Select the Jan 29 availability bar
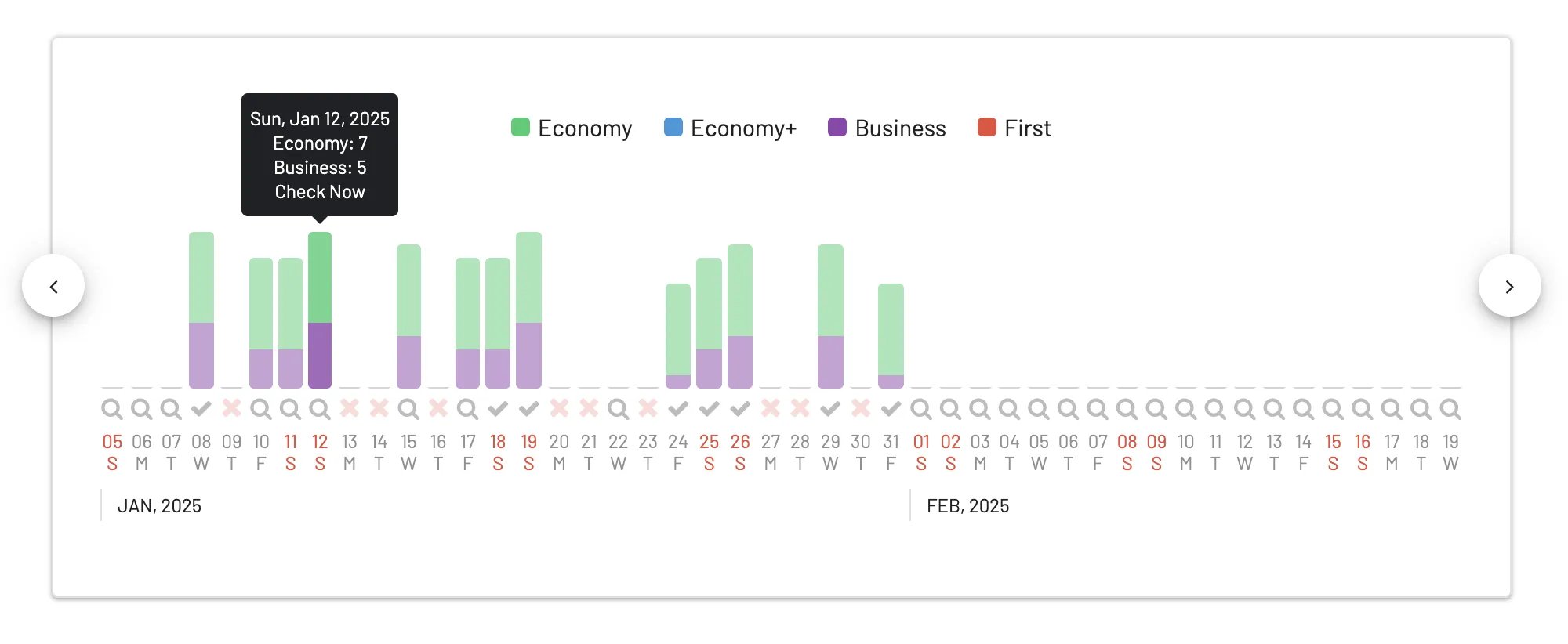Image resolution: width=1568 pixels, height=644 pixels. [830, 317]
